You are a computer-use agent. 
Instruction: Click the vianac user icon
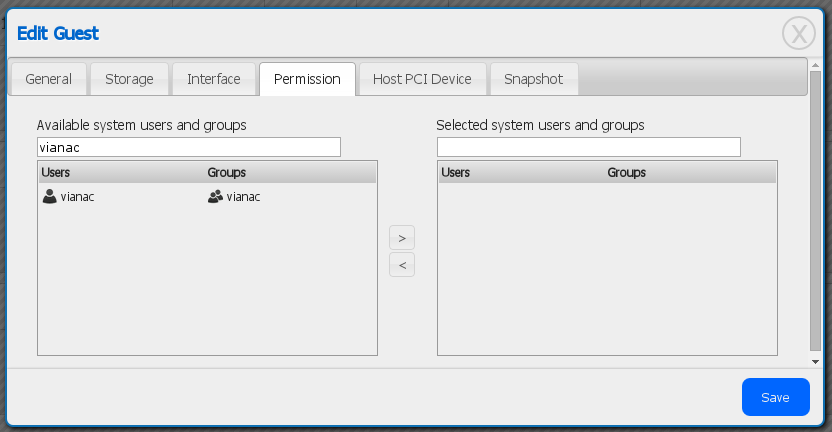point(49,197)
